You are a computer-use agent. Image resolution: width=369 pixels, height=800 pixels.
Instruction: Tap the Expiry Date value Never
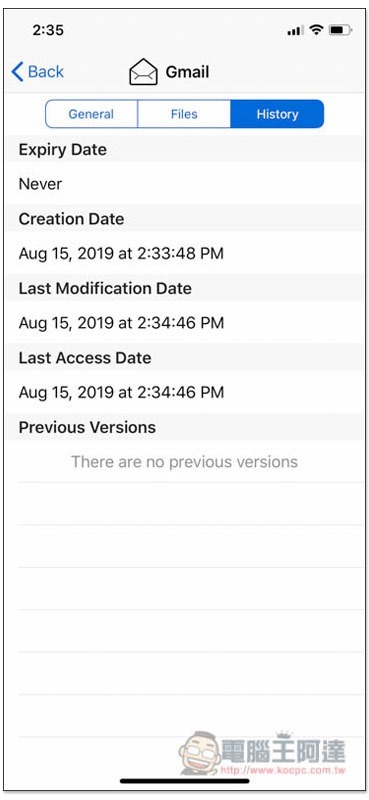[40, 184]
